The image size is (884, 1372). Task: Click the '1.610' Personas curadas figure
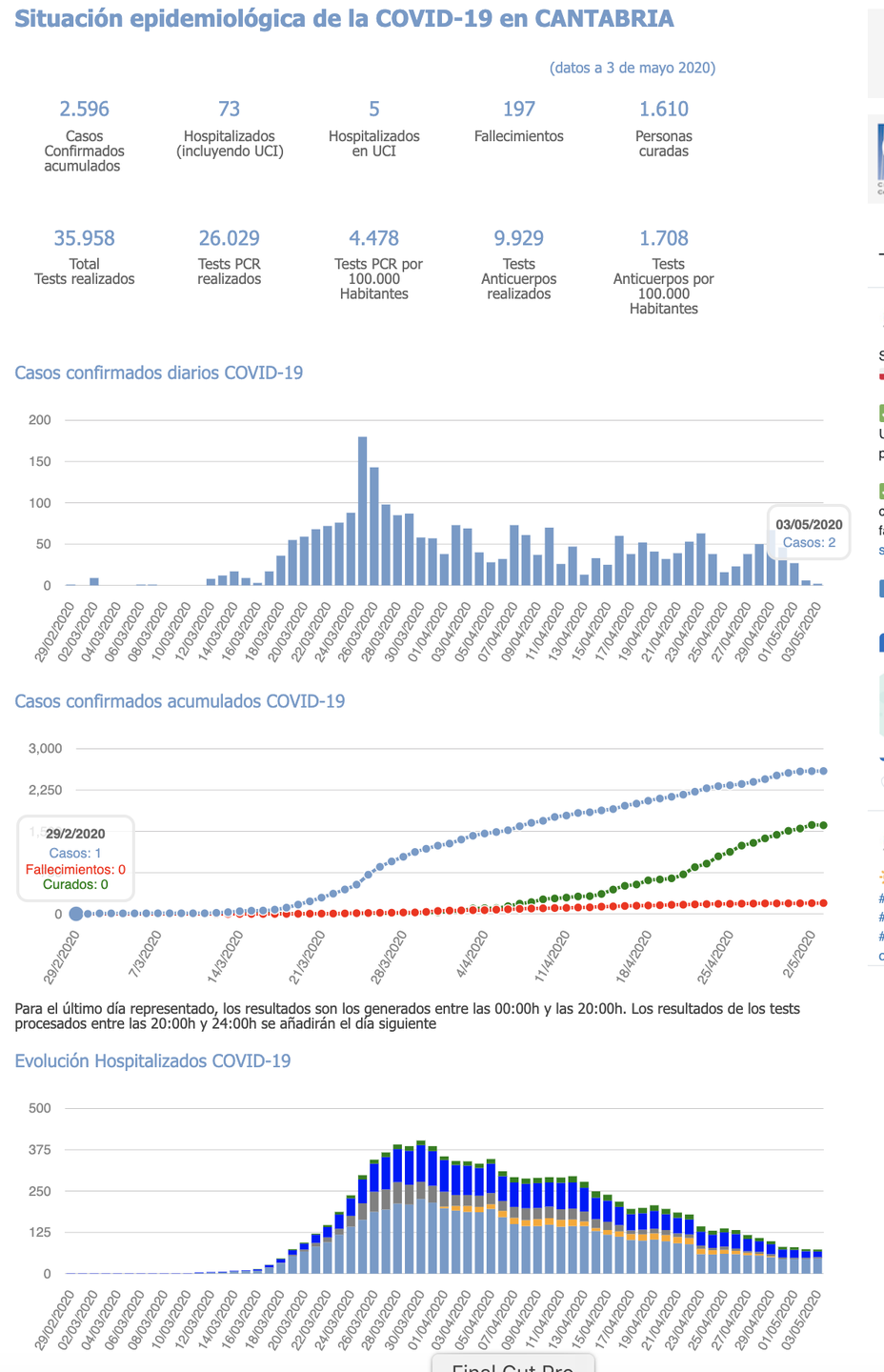click(x=664, y=110)
